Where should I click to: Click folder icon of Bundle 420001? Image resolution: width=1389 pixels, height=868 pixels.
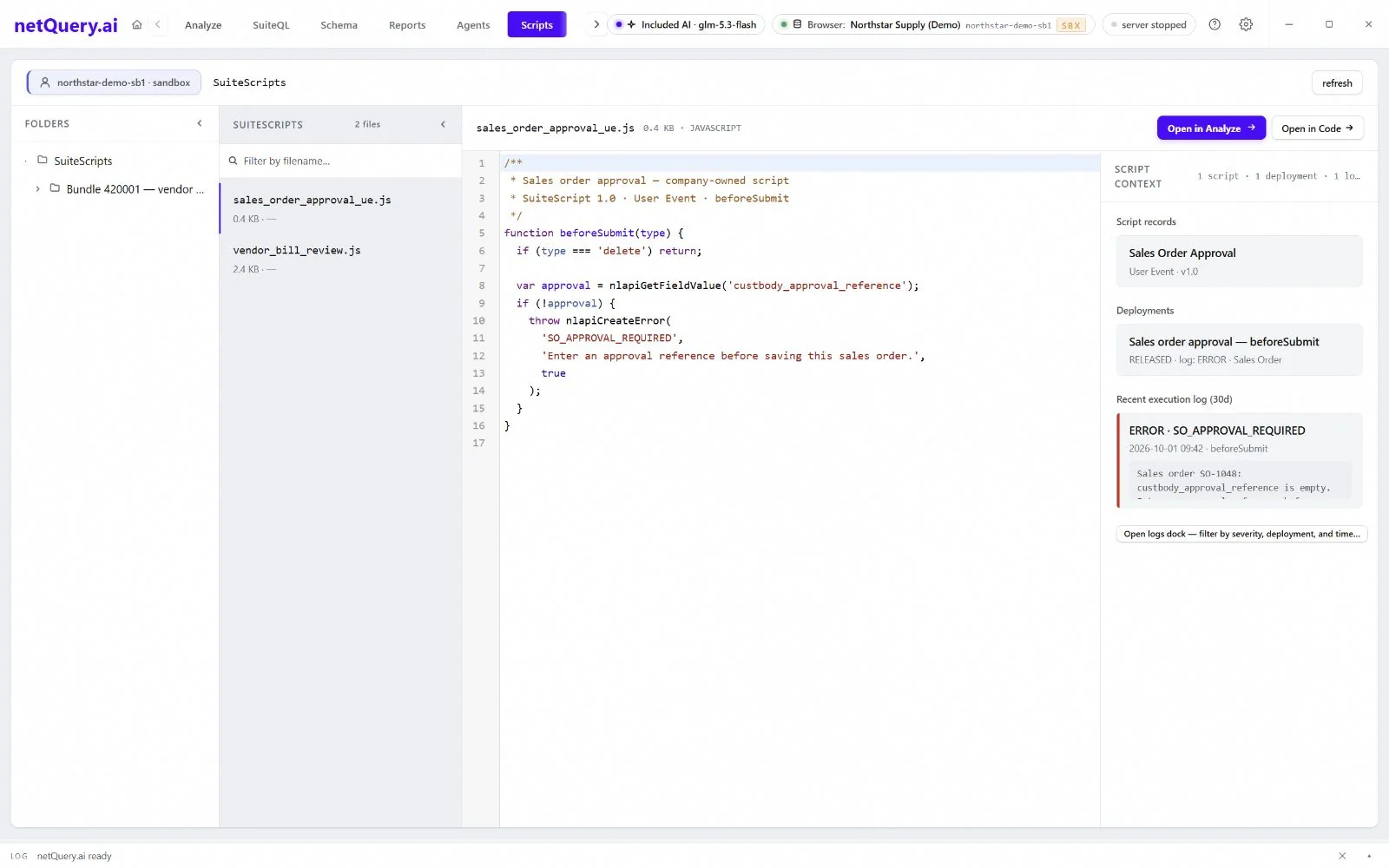55,188
